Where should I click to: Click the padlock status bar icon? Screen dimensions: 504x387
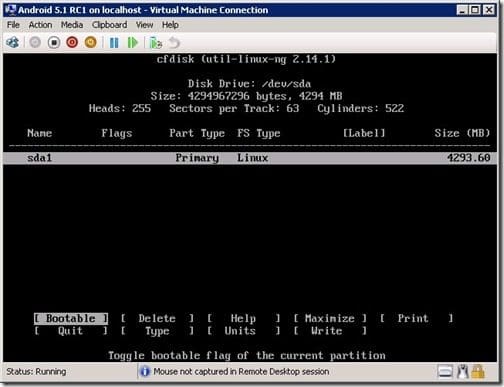coord(478,371)
